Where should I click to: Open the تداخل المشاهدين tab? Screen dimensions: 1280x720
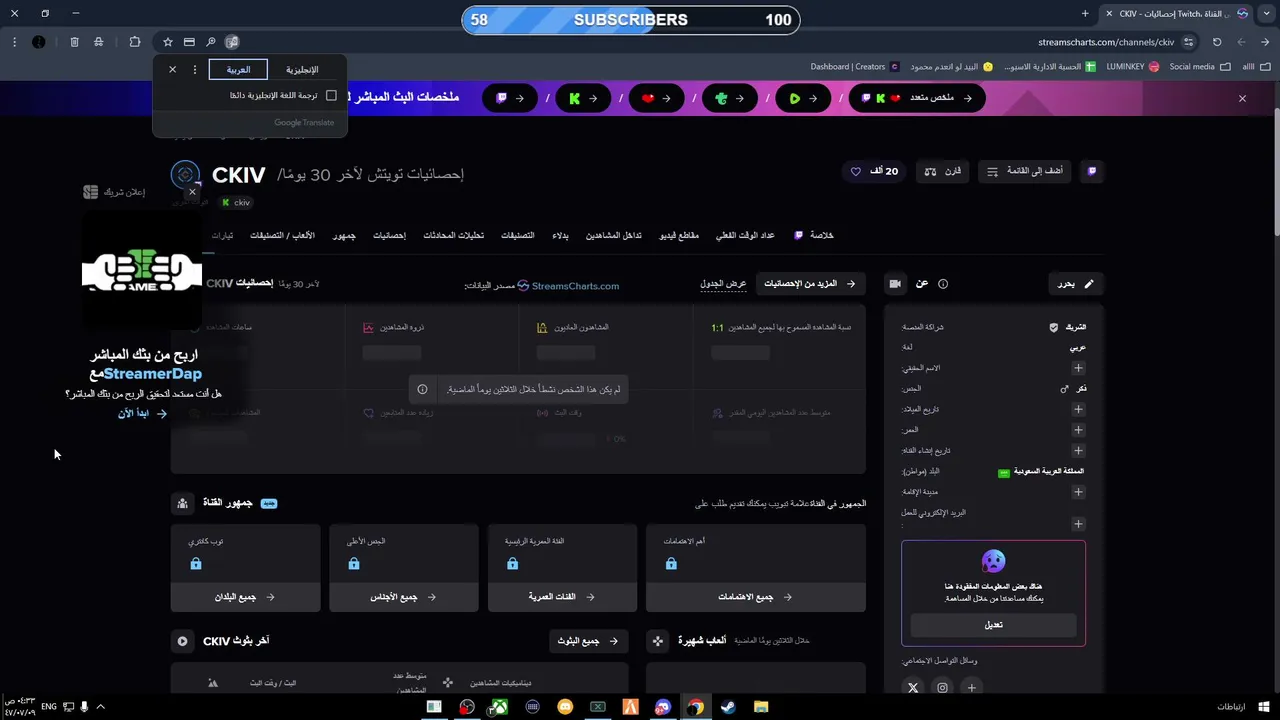pos(613,235)
